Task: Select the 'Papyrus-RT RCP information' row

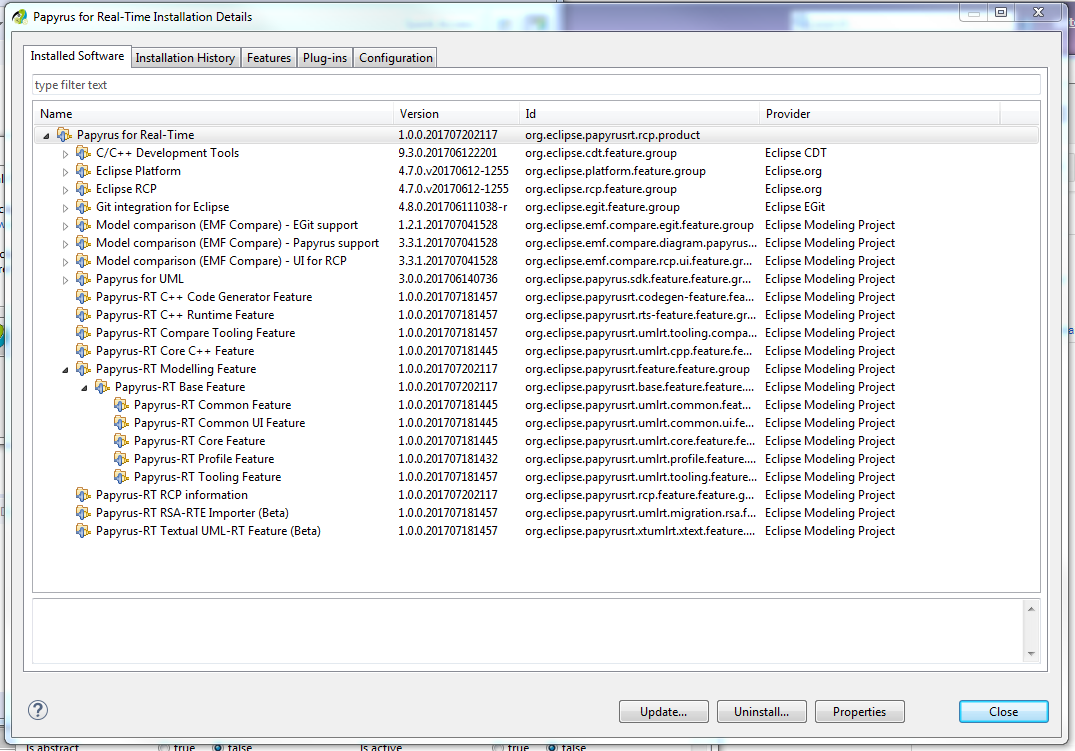Action: pyautogui.click(x=536, y=494)
